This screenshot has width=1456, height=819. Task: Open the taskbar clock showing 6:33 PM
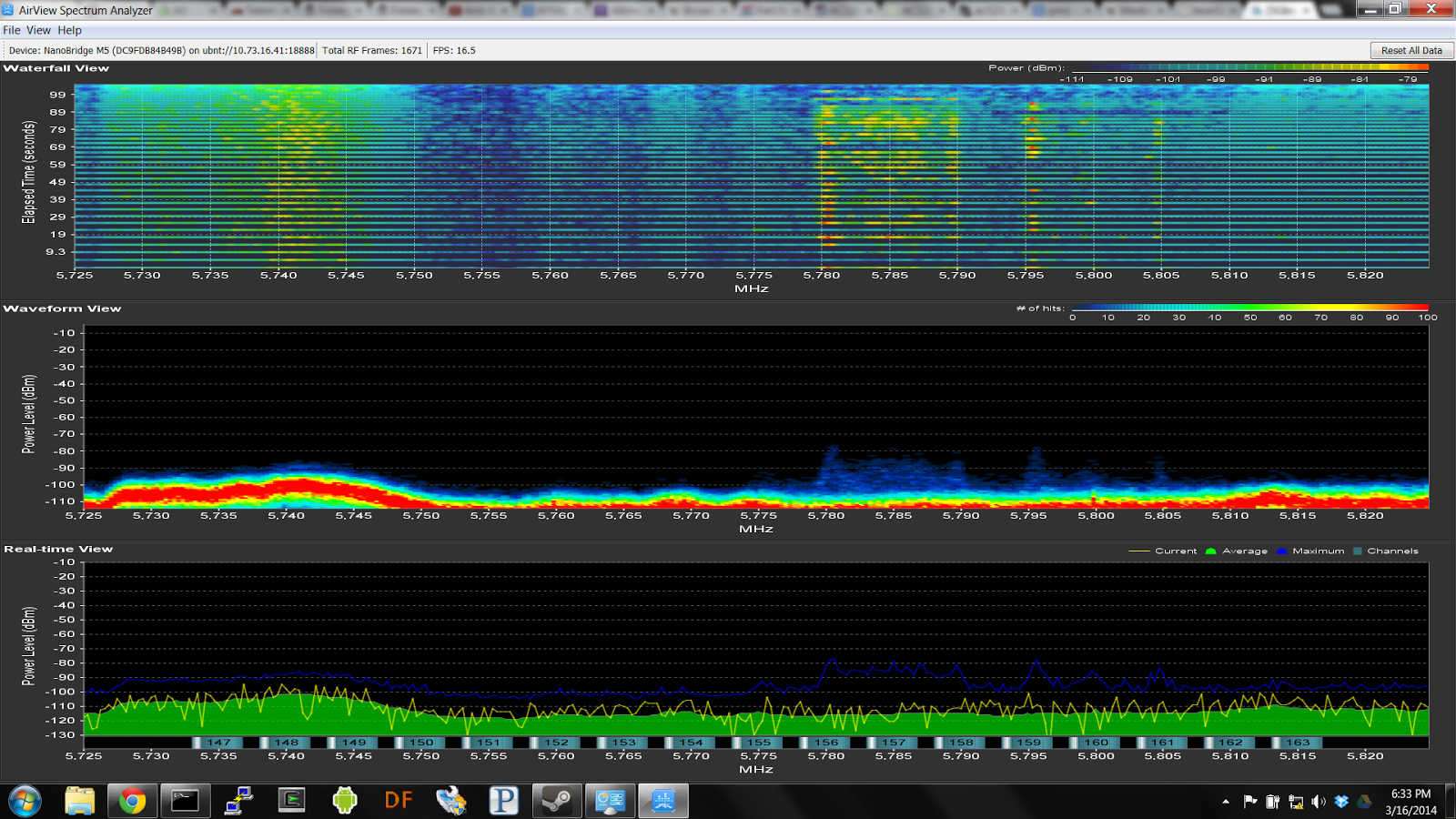(1410, 802)
